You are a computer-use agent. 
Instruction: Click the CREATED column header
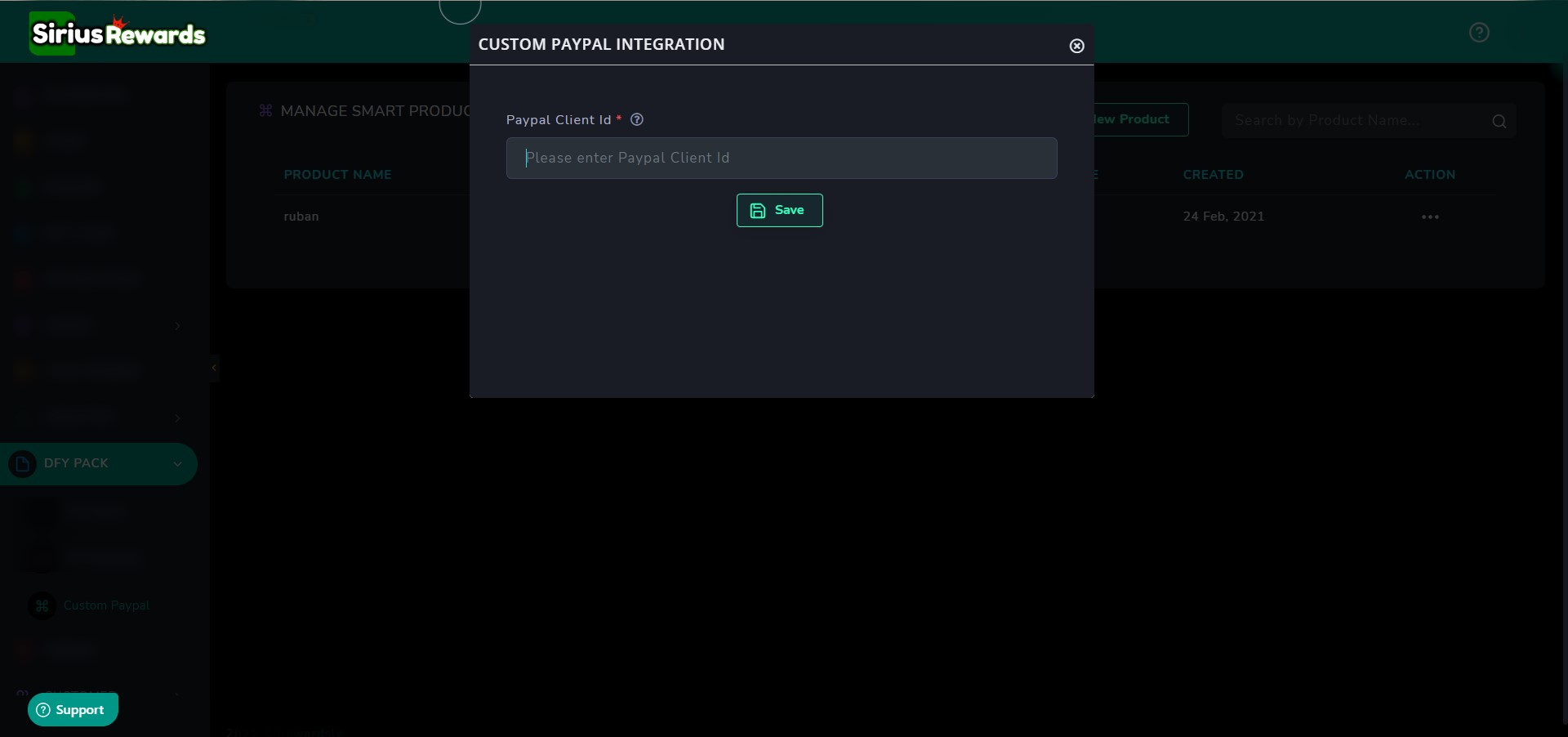pos(1213,175)
